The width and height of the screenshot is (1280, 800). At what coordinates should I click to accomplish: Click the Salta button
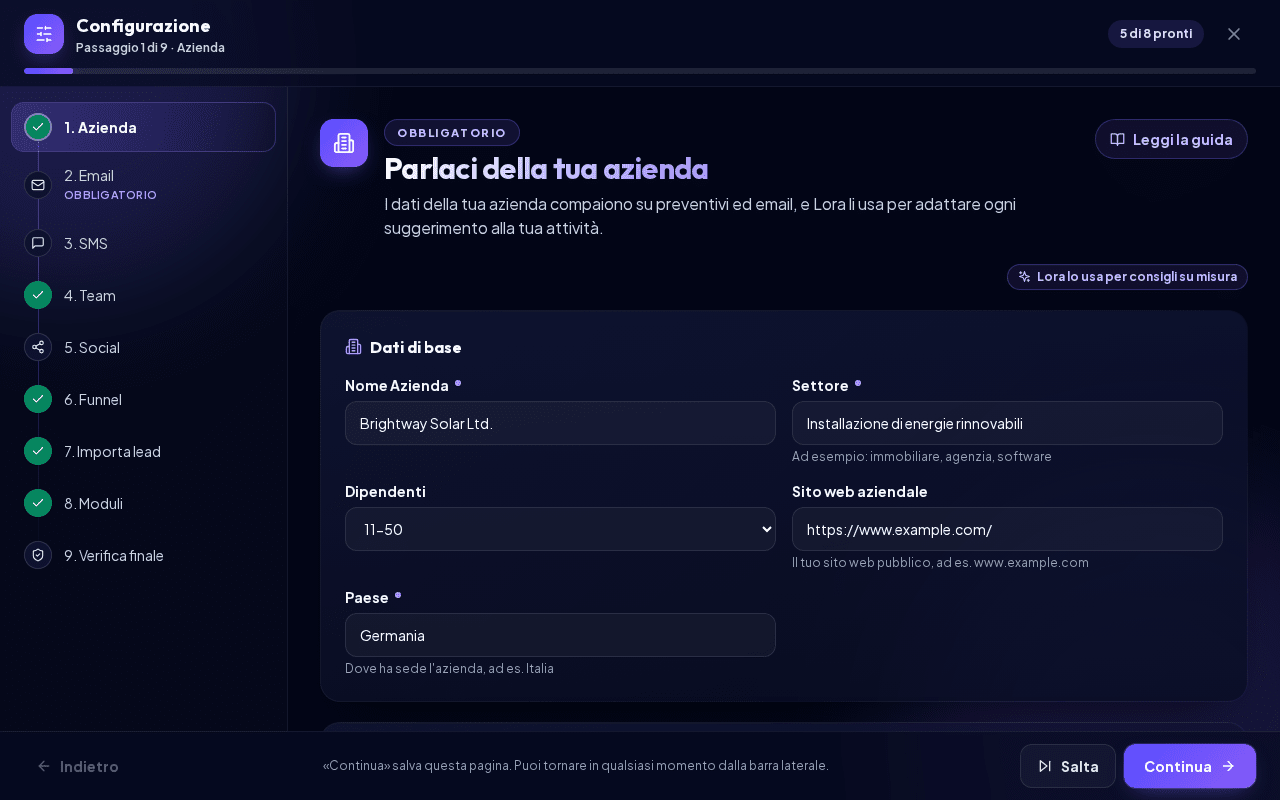point(1068,766)
